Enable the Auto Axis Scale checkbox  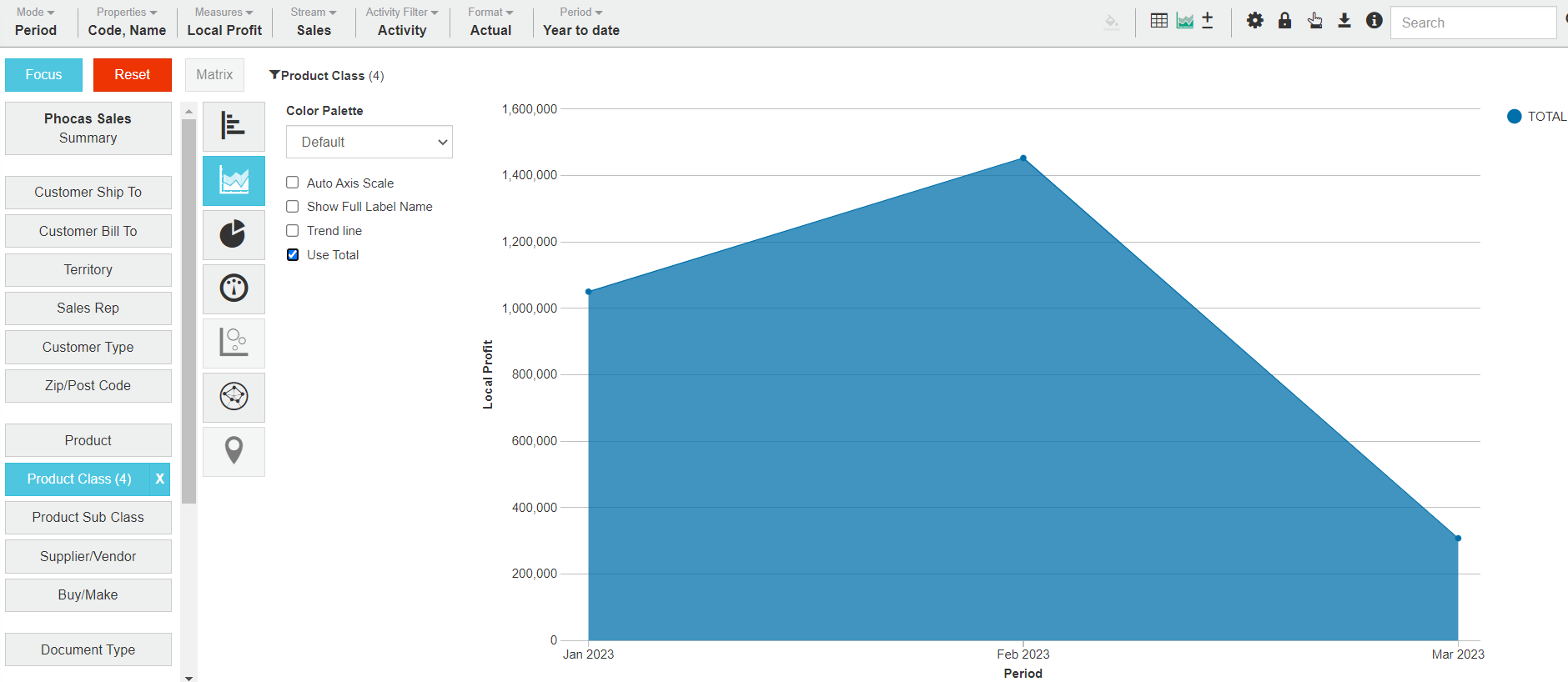[x=293, y=183]
